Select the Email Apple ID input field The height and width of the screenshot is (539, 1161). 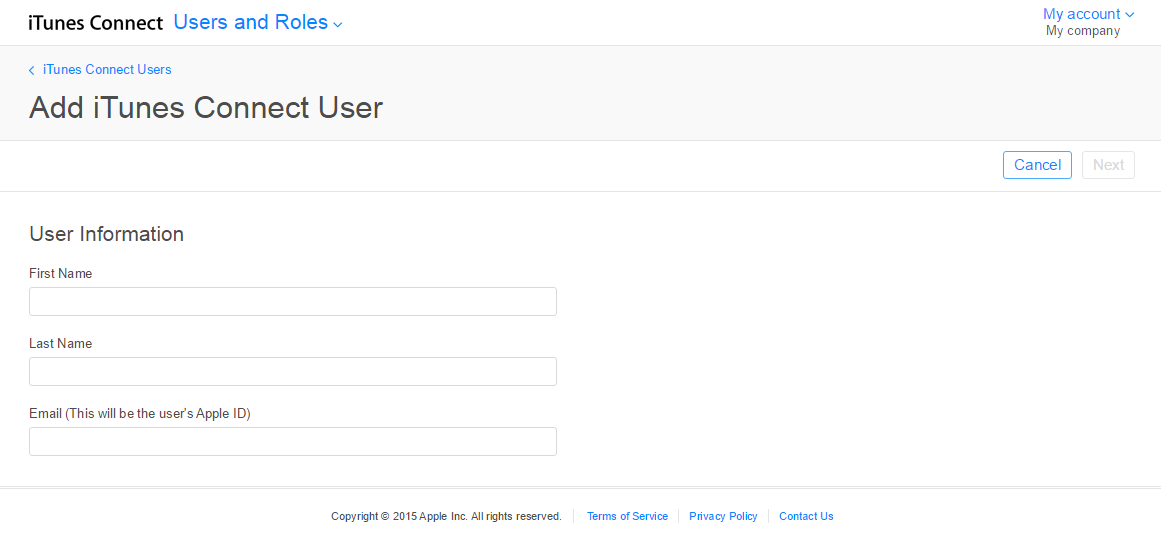[x=292, y=442]
